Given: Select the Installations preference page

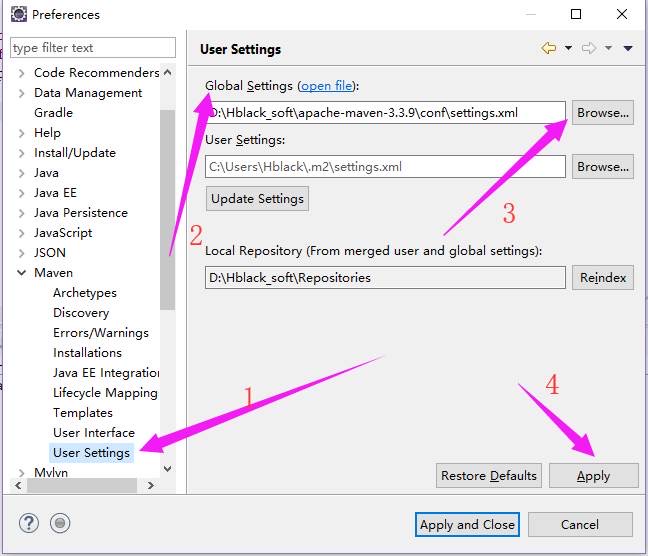Looking at the screenshot, I should (x=87, y=353).
